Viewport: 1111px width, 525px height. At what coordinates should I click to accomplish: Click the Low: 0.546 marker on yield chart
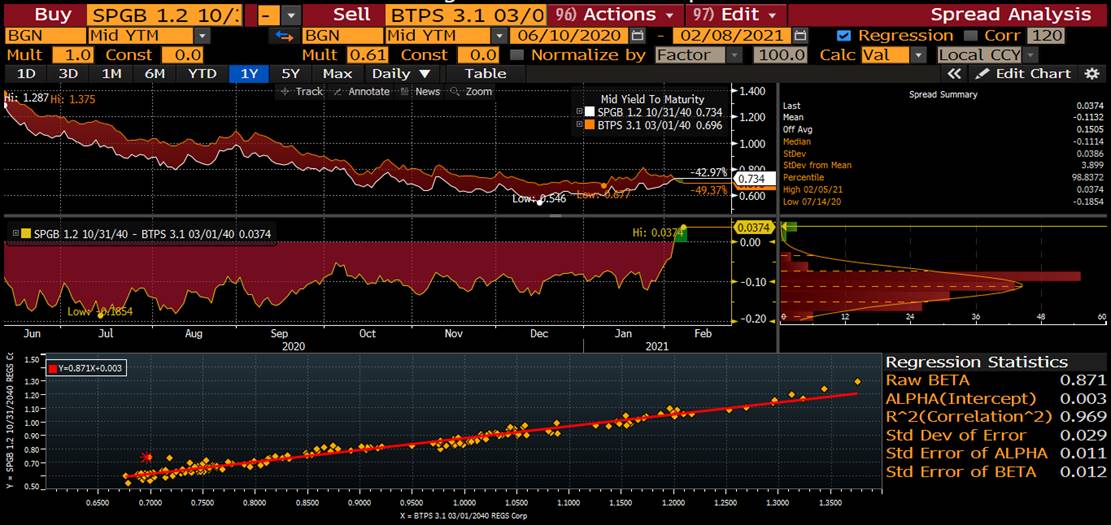pos(539,202)
